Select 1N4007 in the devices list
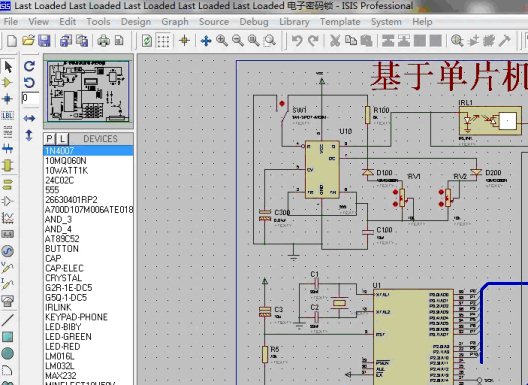The width and height of the screenshot is (528, 385). coord(89,151)
